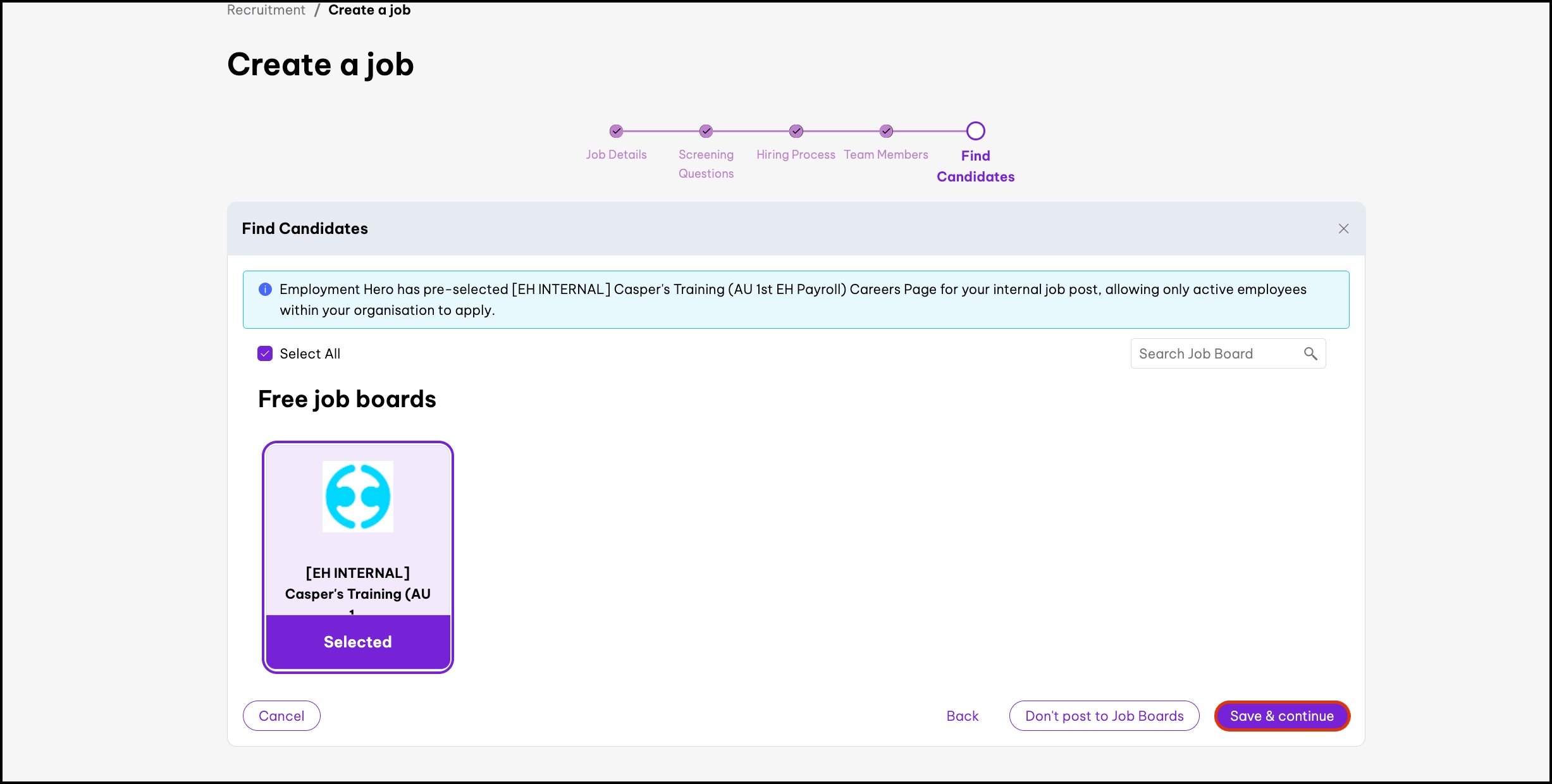This screenshot has width=1552, height=784.
Task: Click the Find Candidates current step circle
Action: tap(975, 131)
